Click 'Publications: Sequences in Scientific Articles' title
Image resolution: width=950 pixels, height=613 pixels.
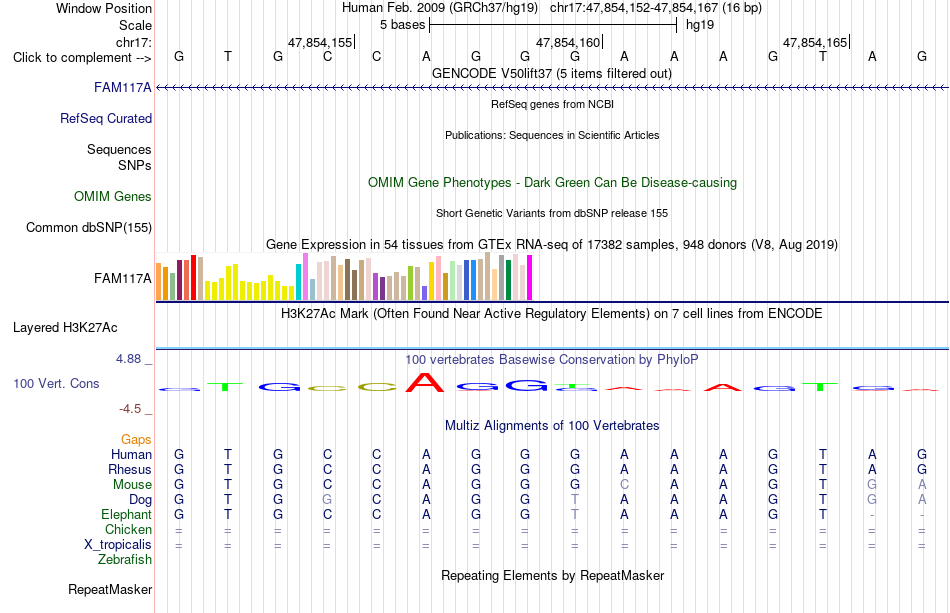tap(552, 135)
